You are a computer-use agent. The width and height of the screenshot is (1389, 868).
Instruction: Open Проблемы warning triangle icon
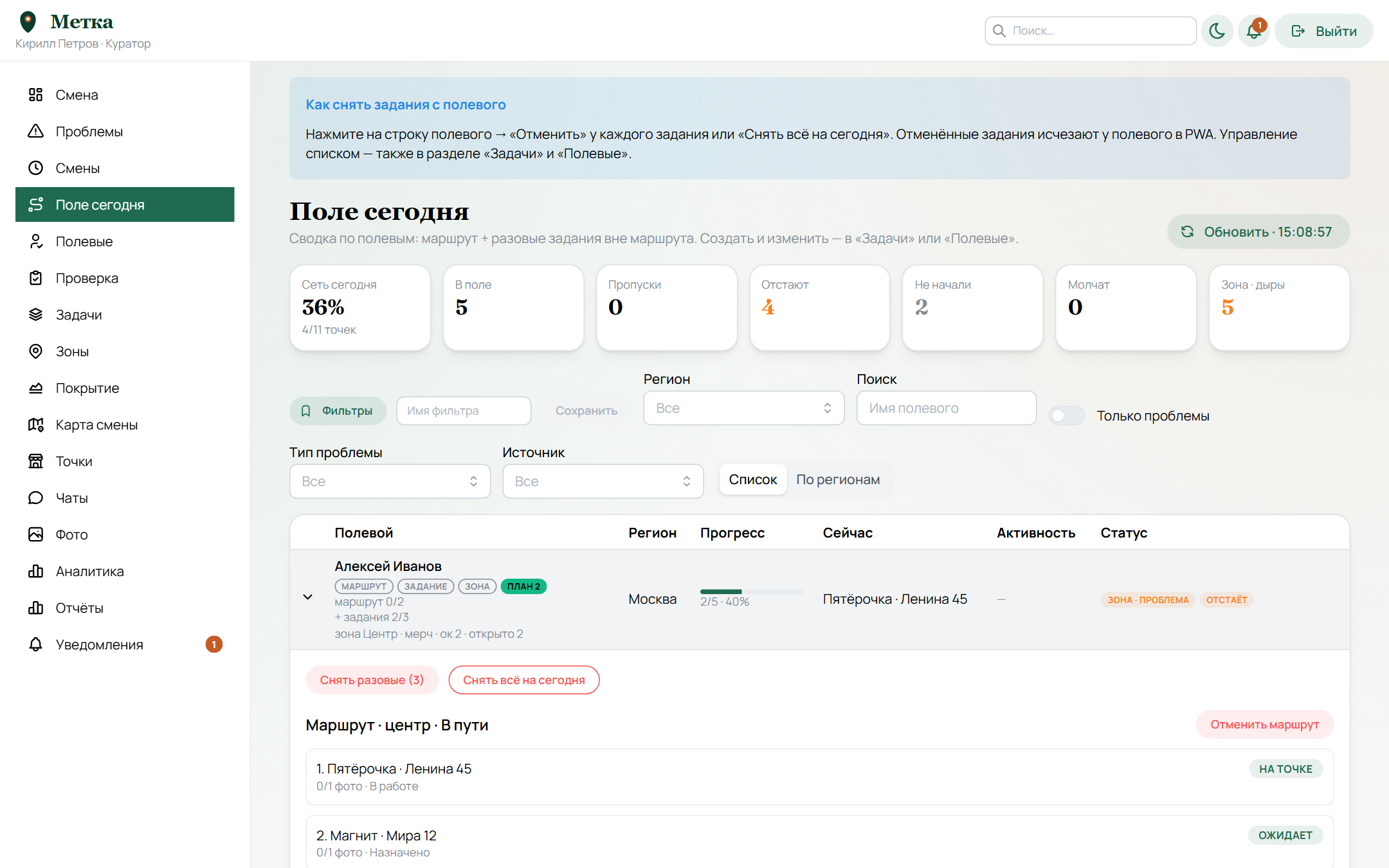point(35,132)
